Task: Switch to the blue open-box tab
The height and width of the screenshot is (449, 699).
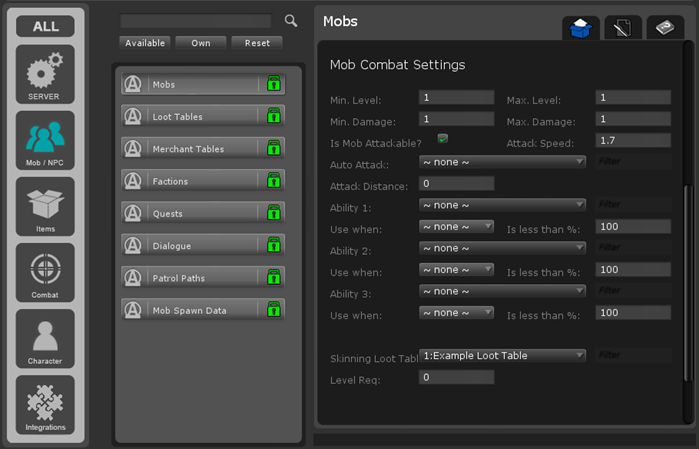Action: pyautogui.click(x=581, y=28)
